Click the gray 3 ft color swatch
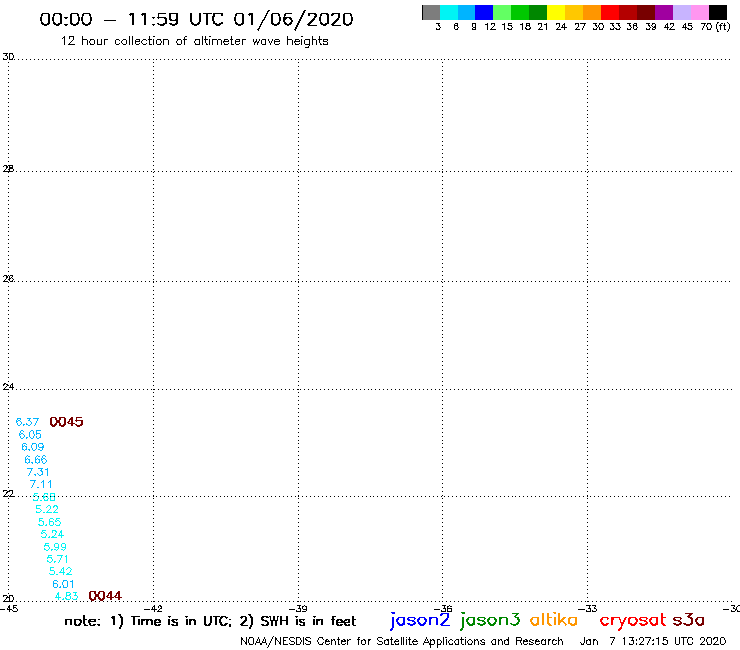Viewport: 740px width, 650px height. (x=431, y=12)
